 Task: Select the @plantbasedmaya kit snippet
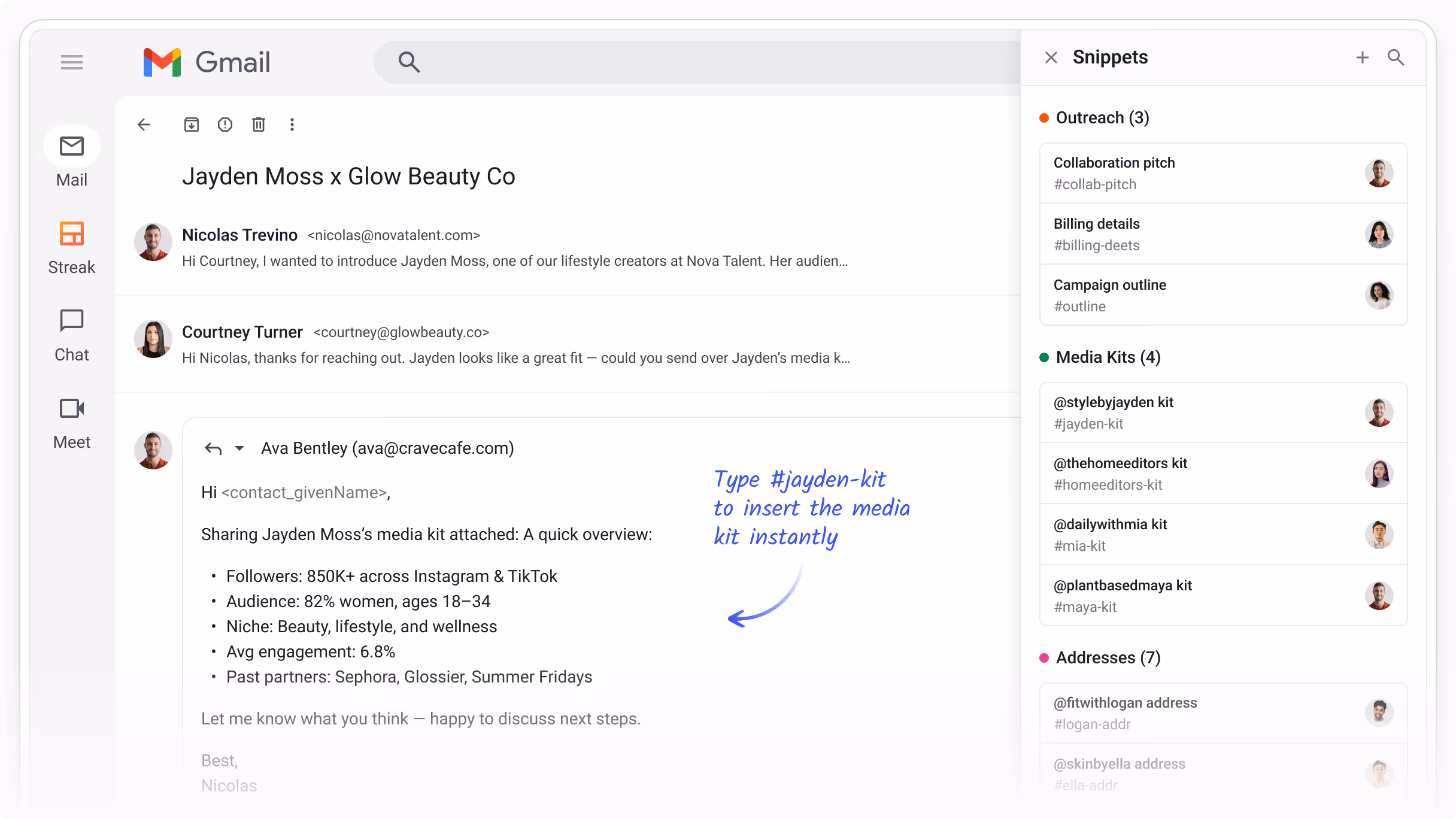pos(1224,596)
